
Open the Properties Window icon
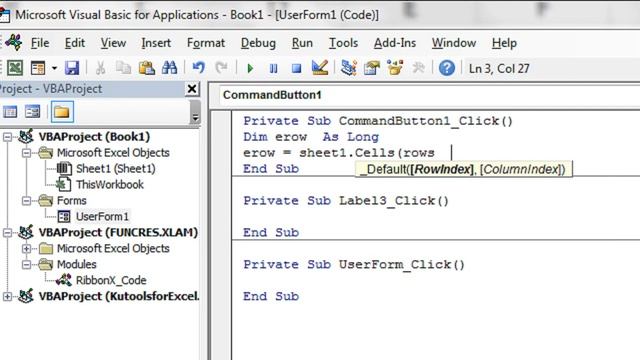pos(372,68)
